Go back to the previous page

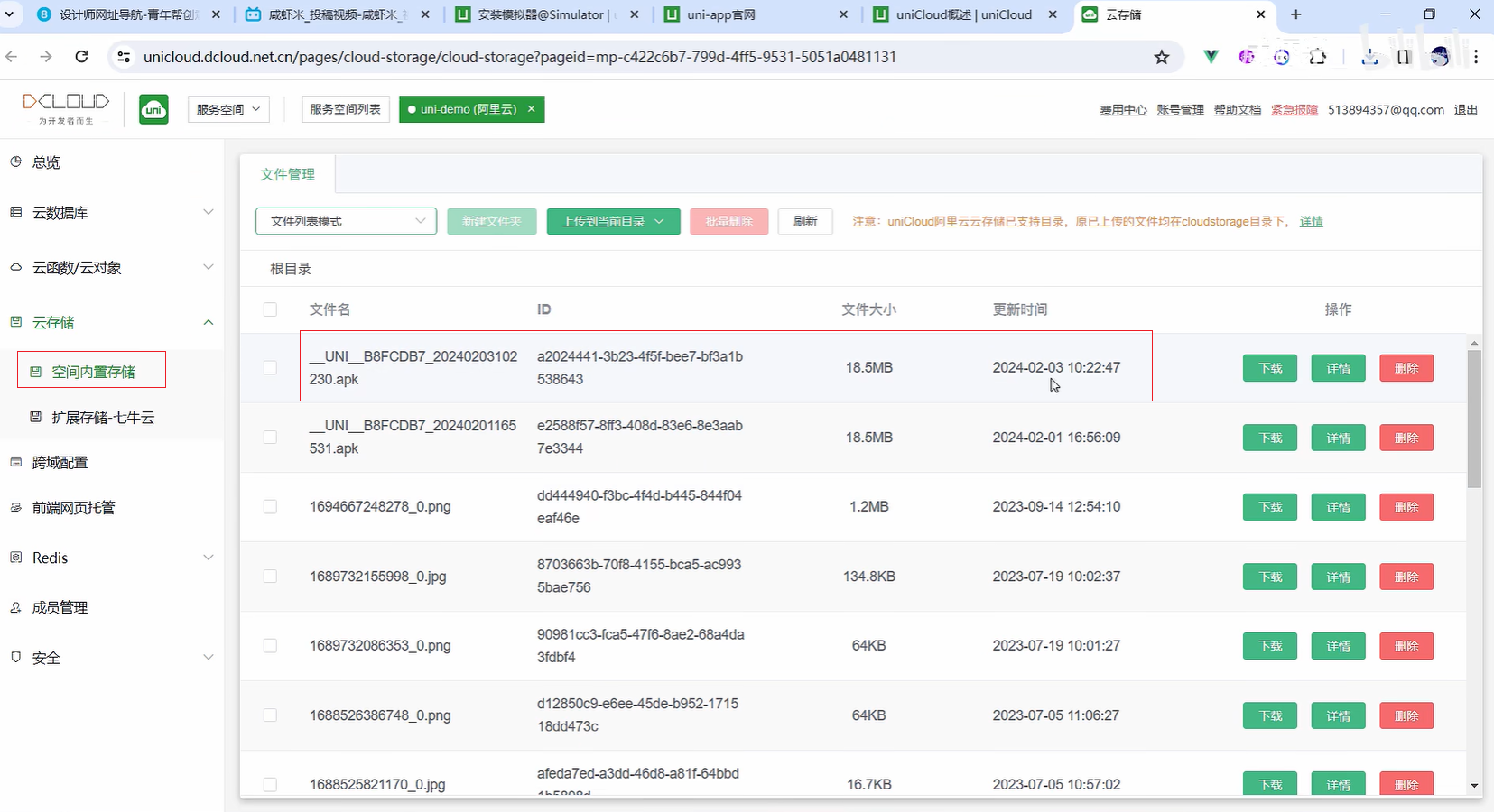coord(12,57)
